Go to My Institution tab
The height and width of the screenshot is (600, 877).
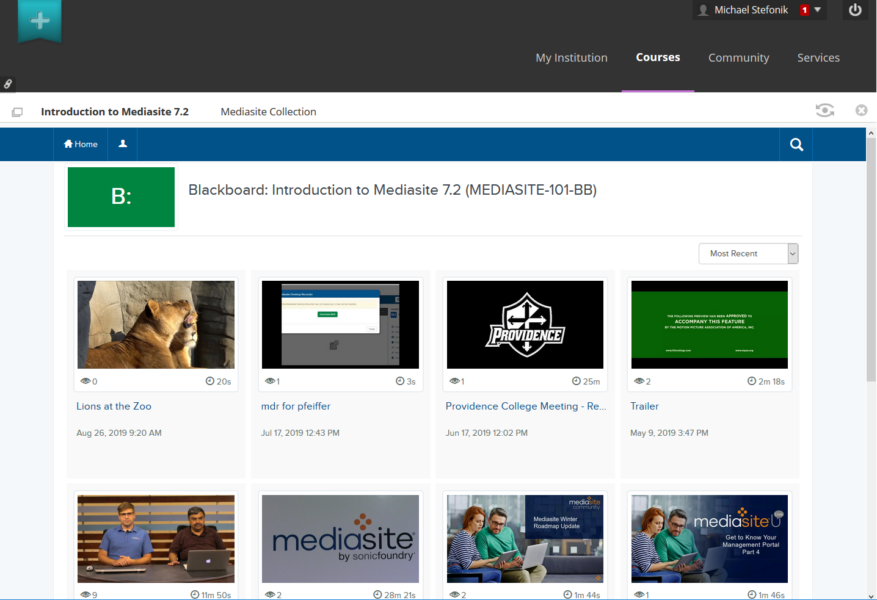click(571, 58)
